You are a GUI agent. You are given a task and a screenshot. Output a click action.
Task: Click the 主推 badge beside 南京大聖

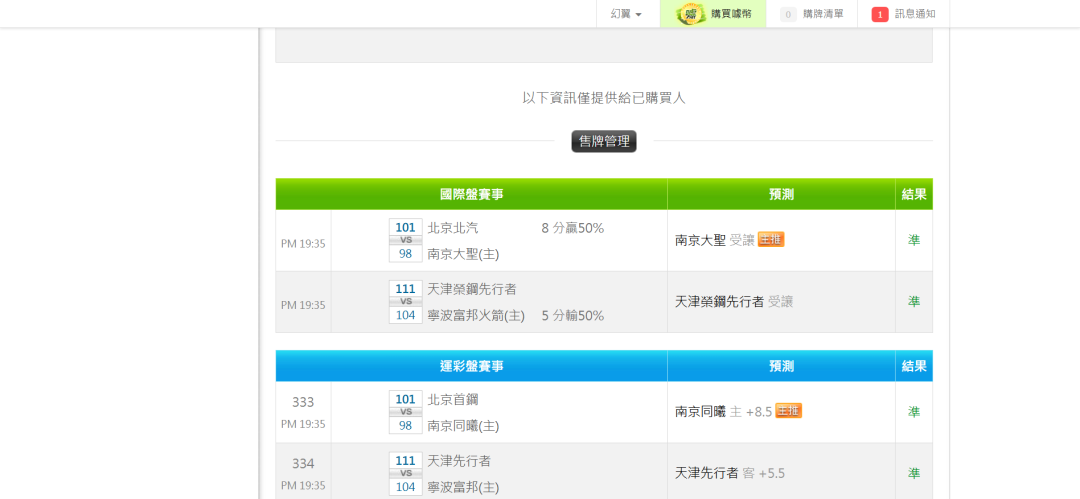pos(771,240)
